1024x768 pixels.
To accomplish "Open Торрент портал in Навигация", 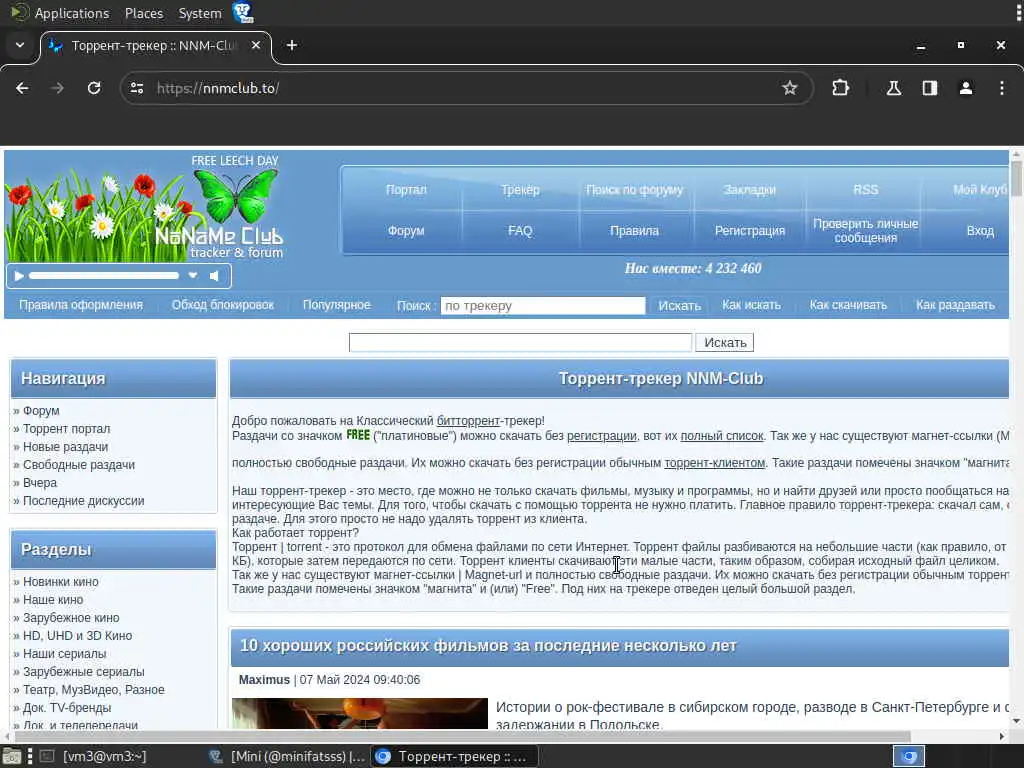I will [x=67, y=428].
